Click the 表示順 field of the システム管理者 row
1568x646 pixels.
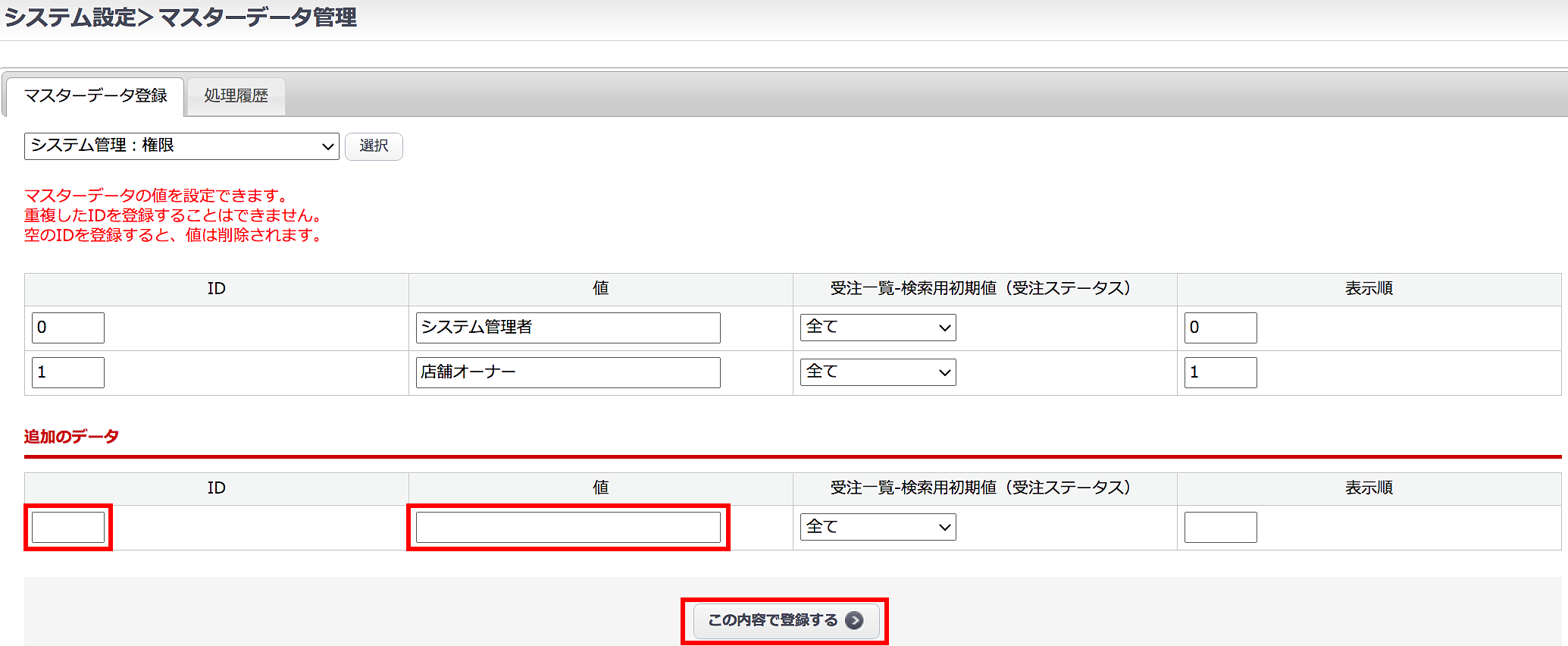[1220, 328]
